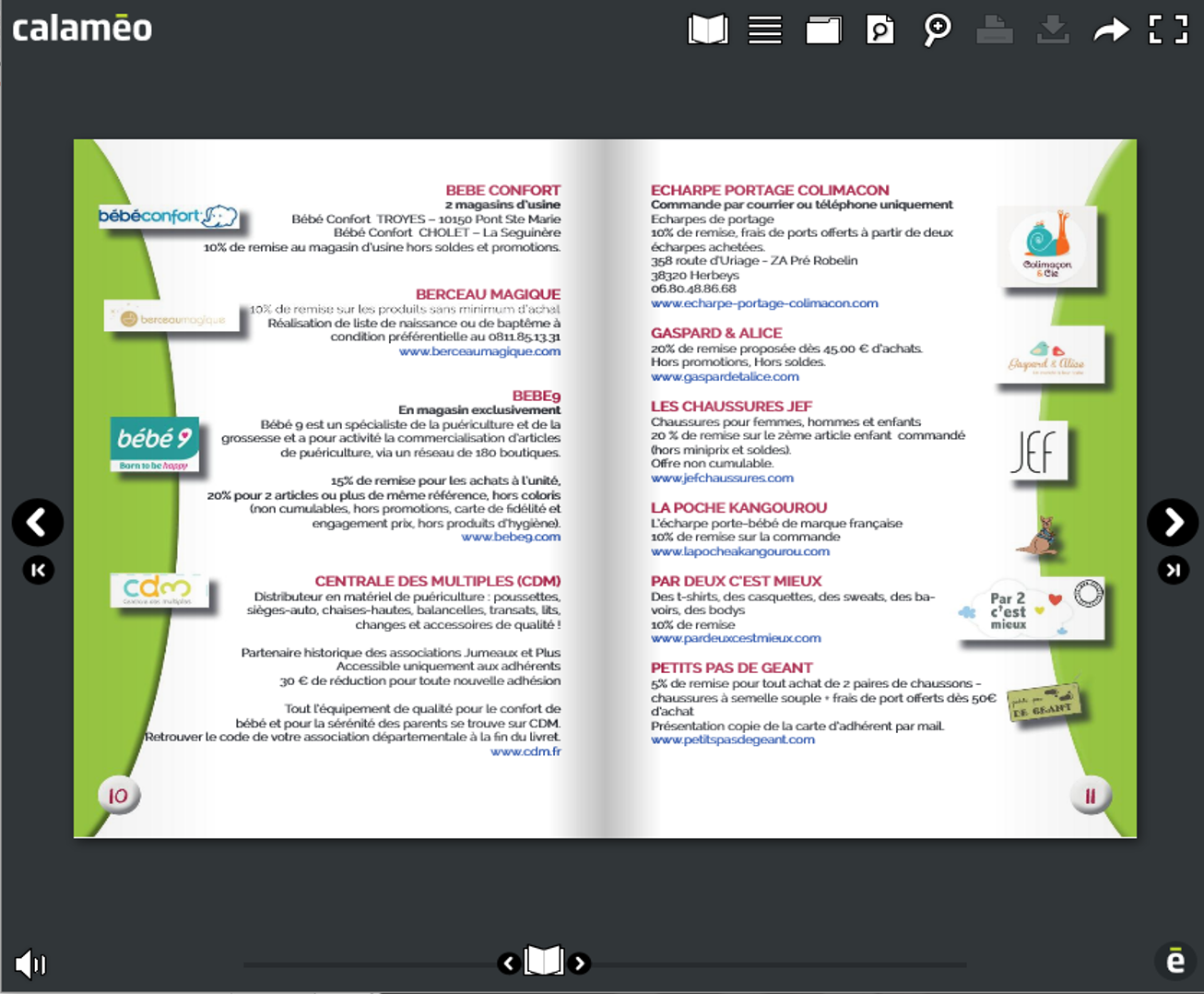Click the Par 2 c'est mieux logo
Viewport: 1204px width, 994px height.
(x=1030, y=609)
